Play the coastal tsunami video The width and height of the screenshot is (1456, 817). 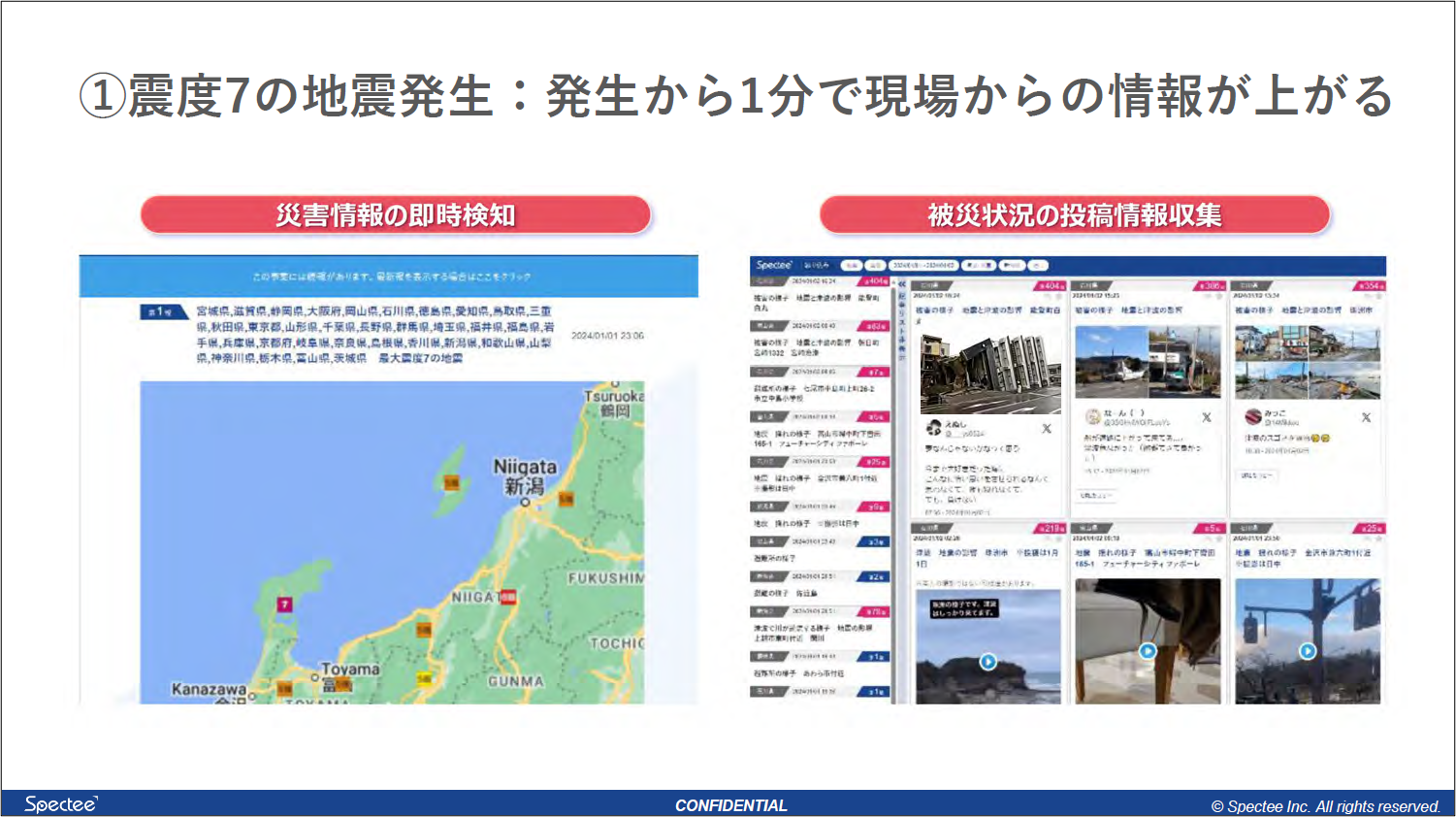coord(987,662)
